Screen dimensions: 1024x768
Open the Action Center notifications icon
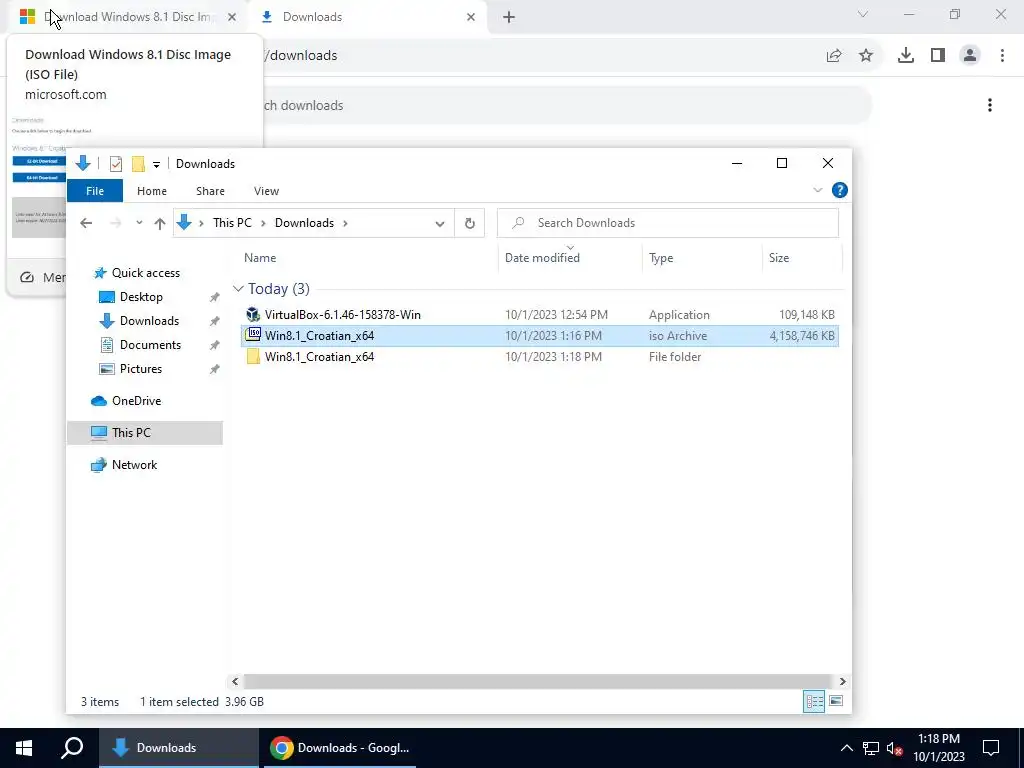(x=991, y=748)
